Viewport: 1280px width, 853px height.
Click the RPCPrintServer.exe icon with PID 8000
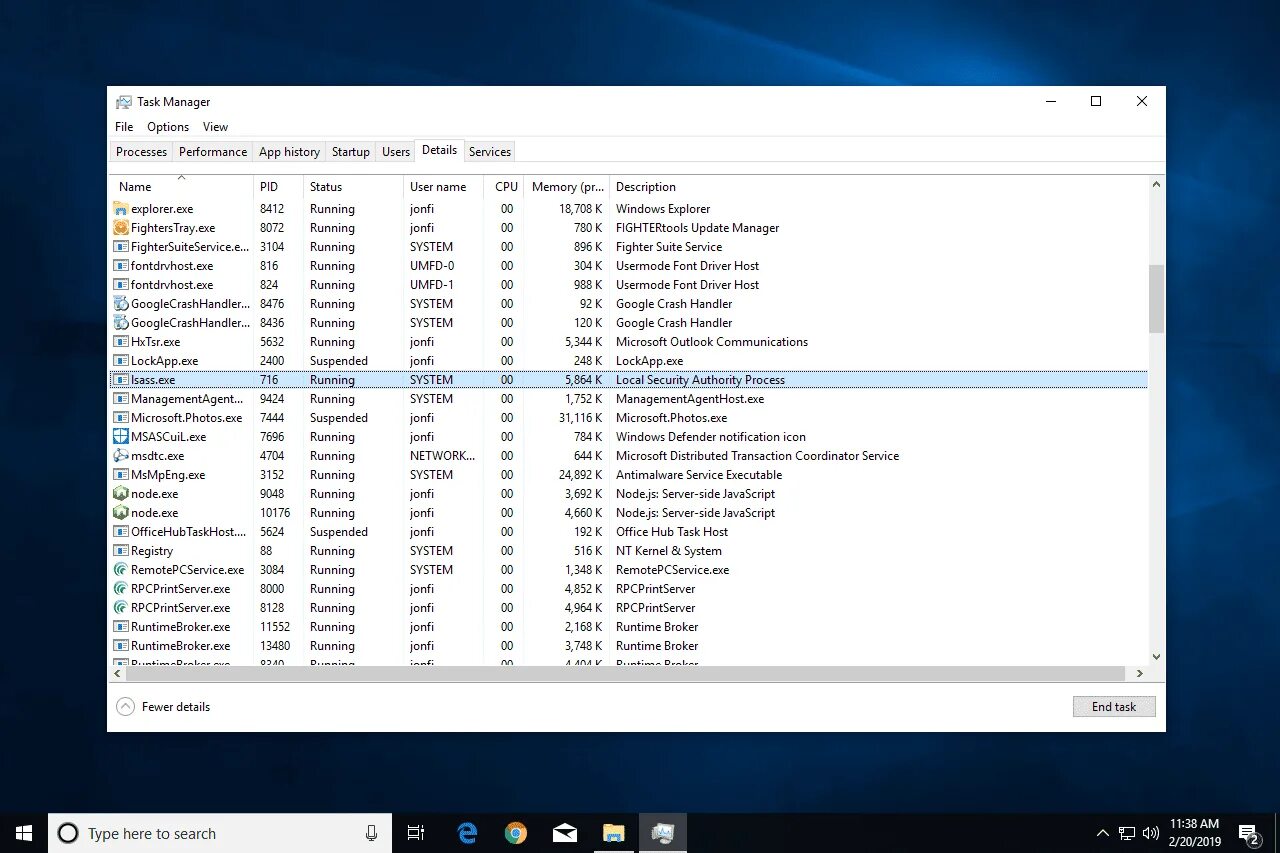point(121,589)
